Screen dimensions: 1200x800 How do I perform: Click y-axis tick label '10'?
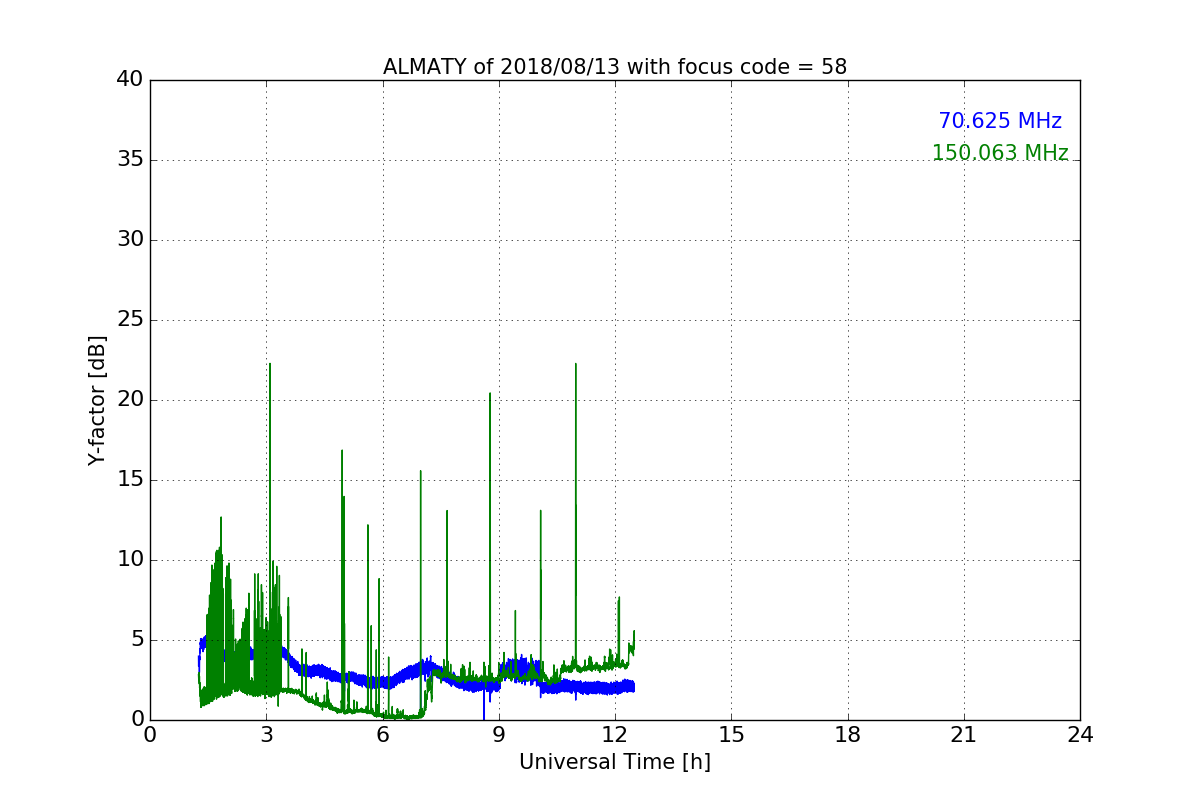pyautogui.click(x=130, y=559)
